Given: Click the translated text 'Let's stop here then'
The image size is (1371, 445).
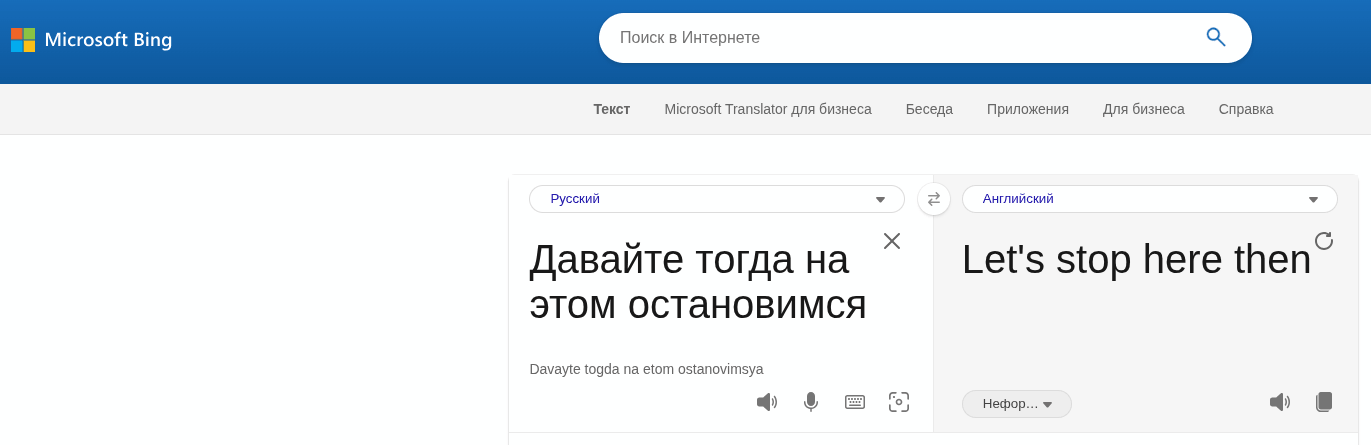Looking at the screenshot, I should tap(1136, 260).
